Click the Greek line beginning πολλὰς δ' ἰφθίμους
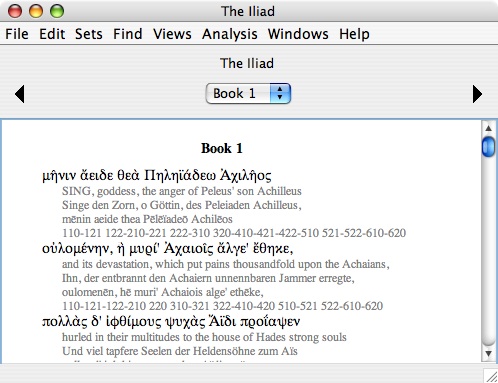This screenshot has width=498, height=383. 171,321
